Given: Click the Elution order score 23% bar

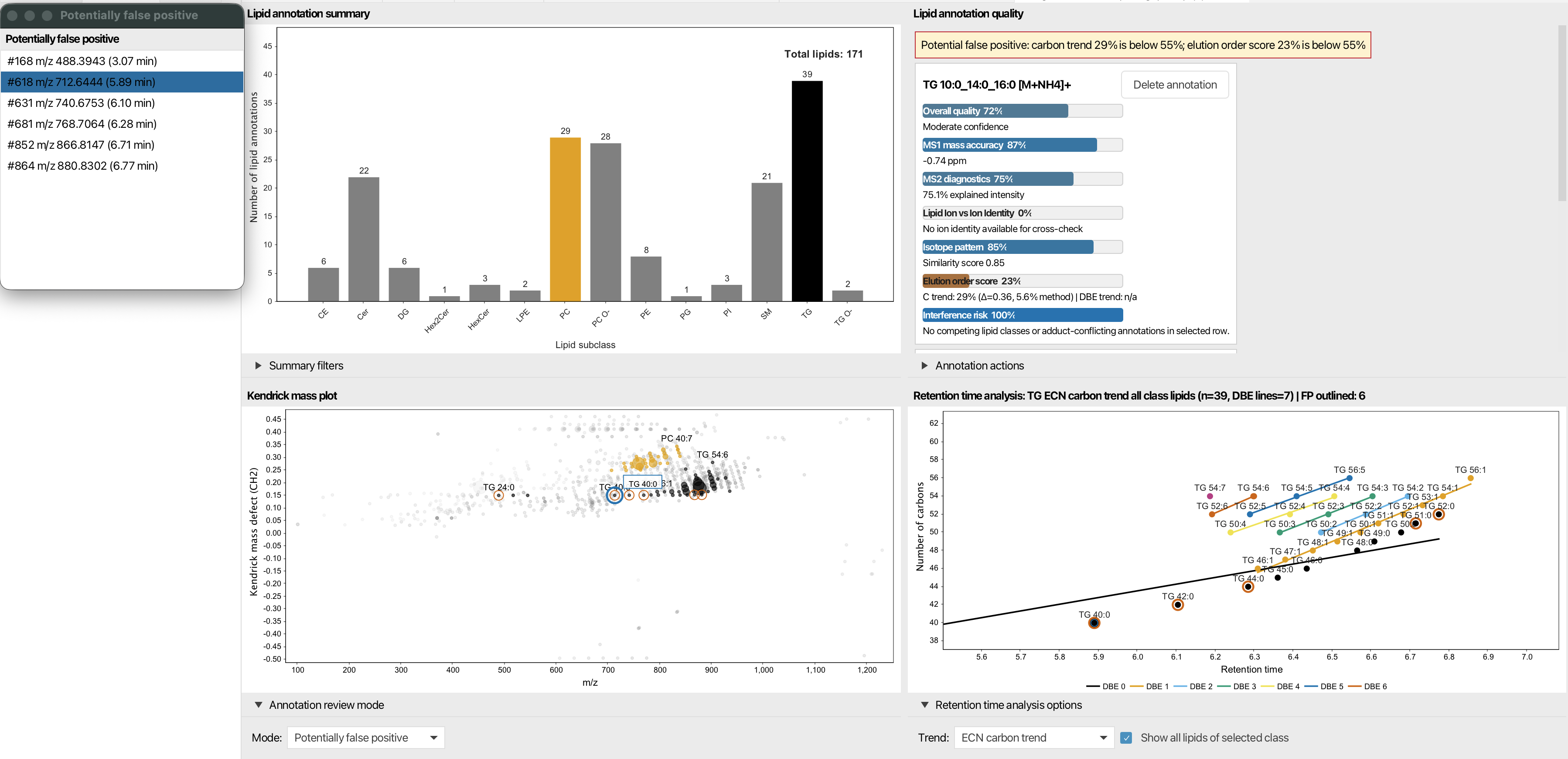Looking at the screenshot, I should pos(1022,281).
